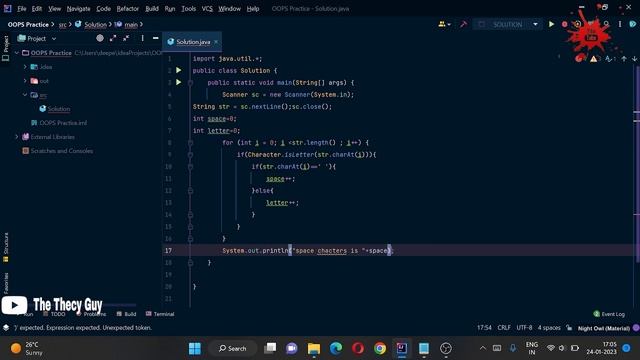Open the Night Owl (Material) theme switcher
The height and width of the screenshot is (360, 640).
604,328
